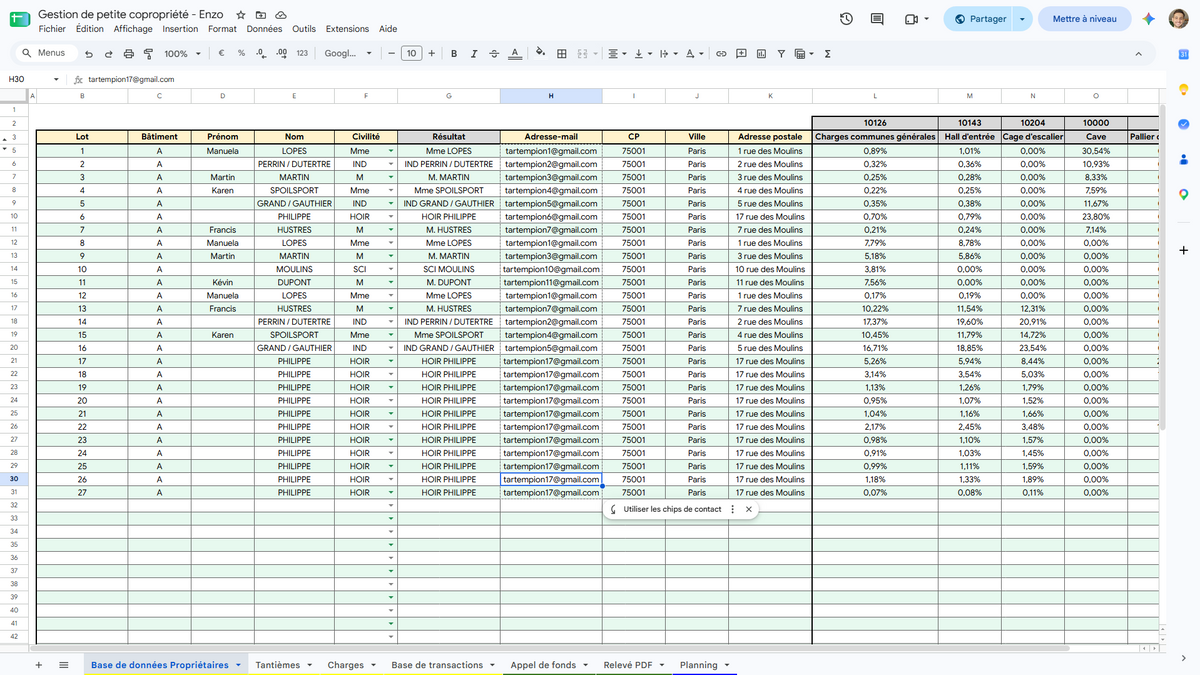Open the fill color bucket
This screenshot has width=1200, height=675.
tap(541, 54)
